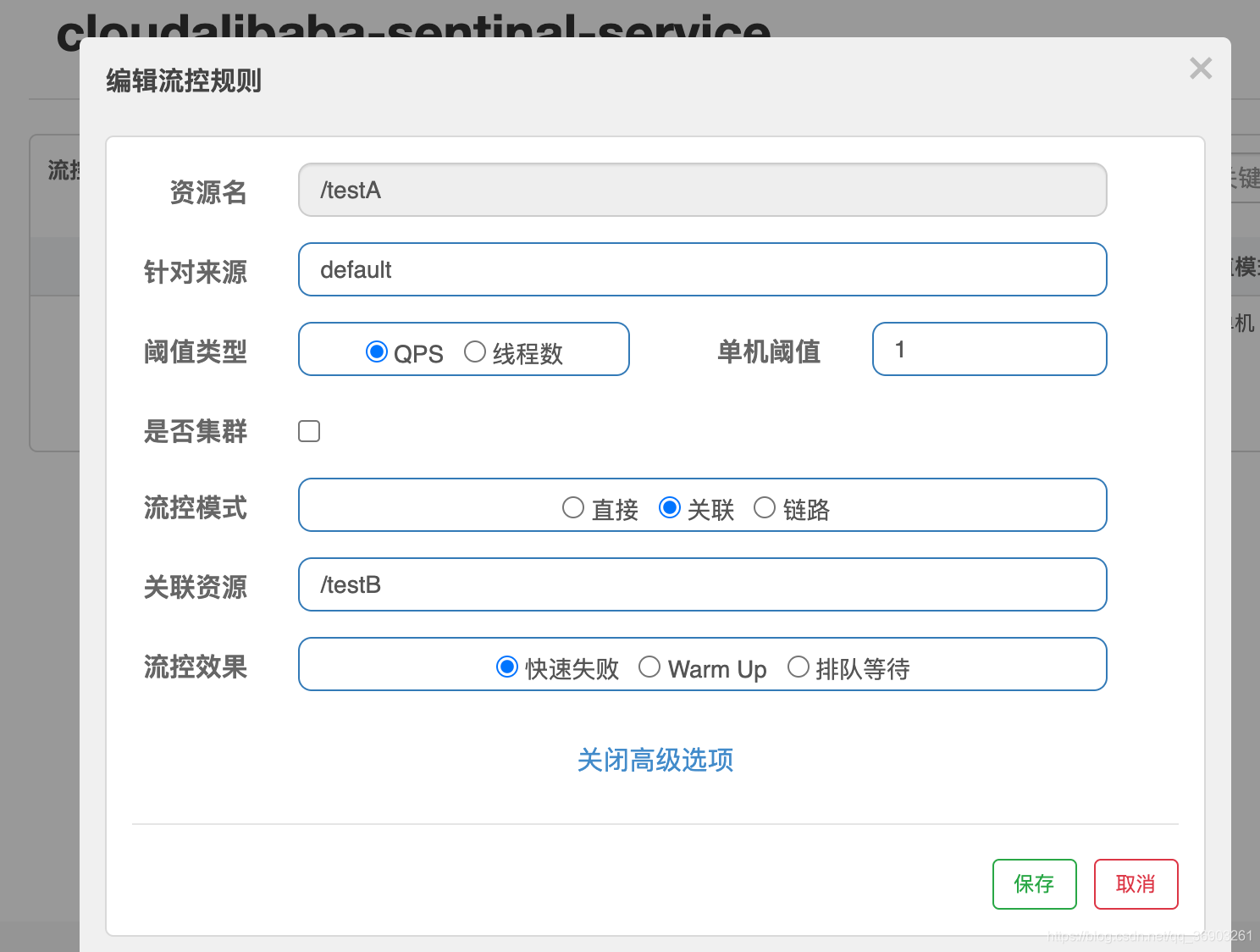Image resolution: width=1260 pixels, height=952 pixels.
Task: Click the 资源名 label
Action: (x=208, y=192)
